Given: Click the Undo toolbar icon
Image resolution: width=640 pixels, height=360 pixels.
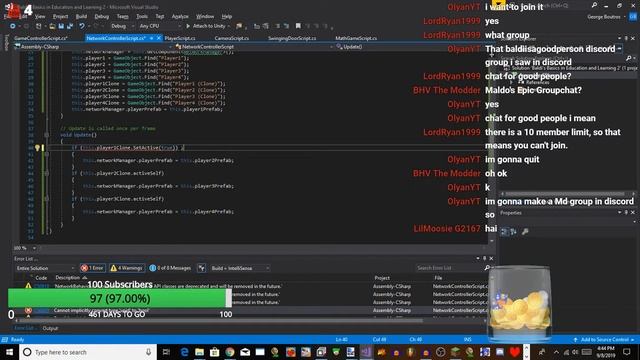Looking at the screenshot, I should click(82, 26).
